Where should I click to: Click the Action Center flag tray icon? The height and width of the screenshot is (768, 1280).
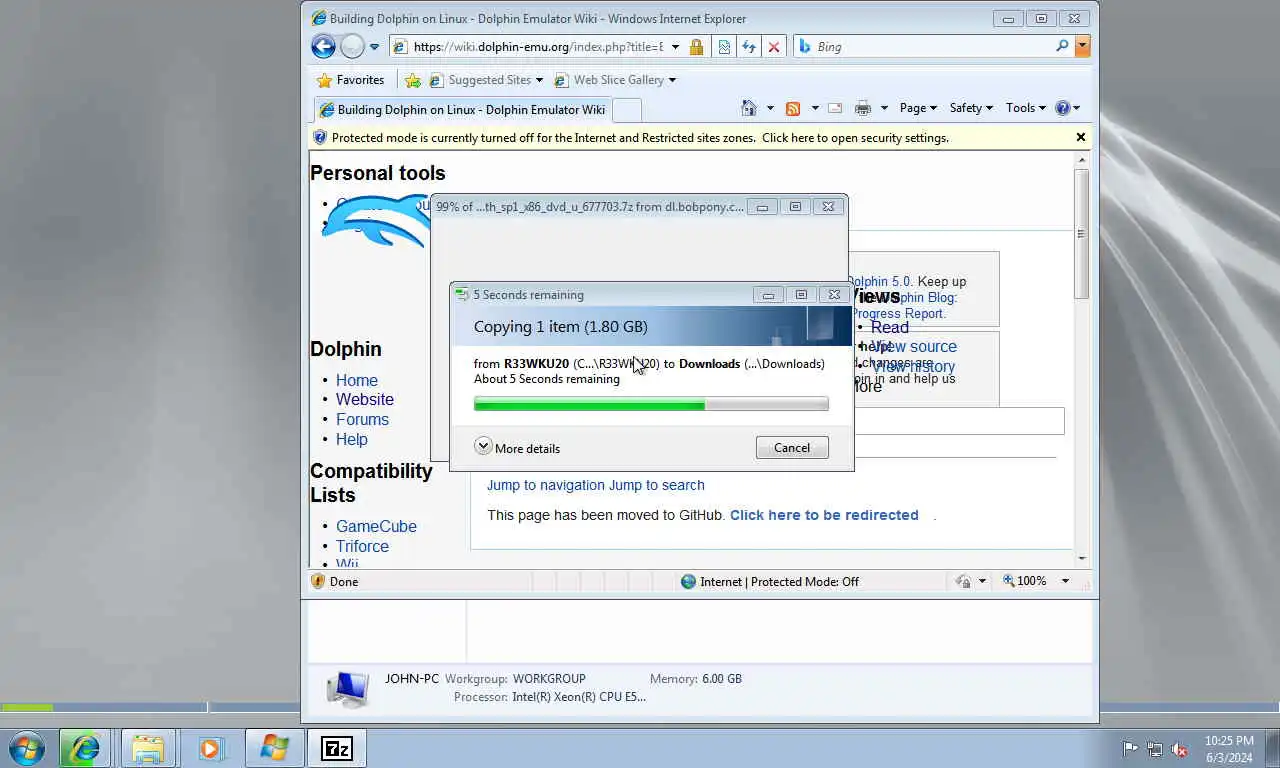click(1130, 748)
